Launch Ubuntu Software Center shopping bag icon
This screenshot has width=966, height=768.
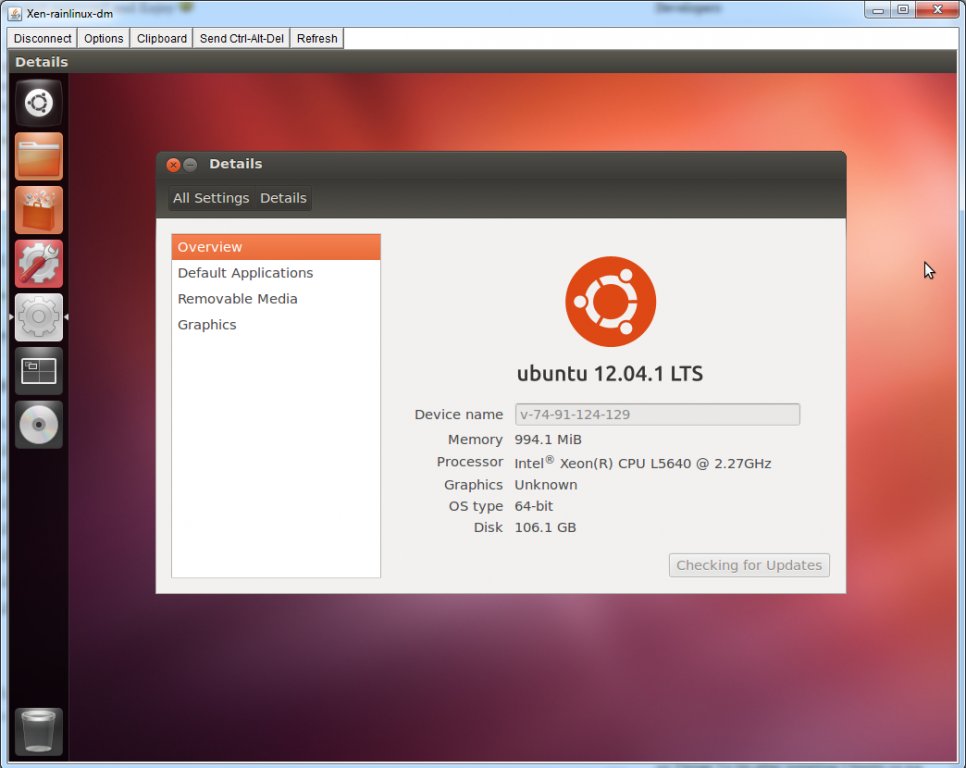pos(39,210)
